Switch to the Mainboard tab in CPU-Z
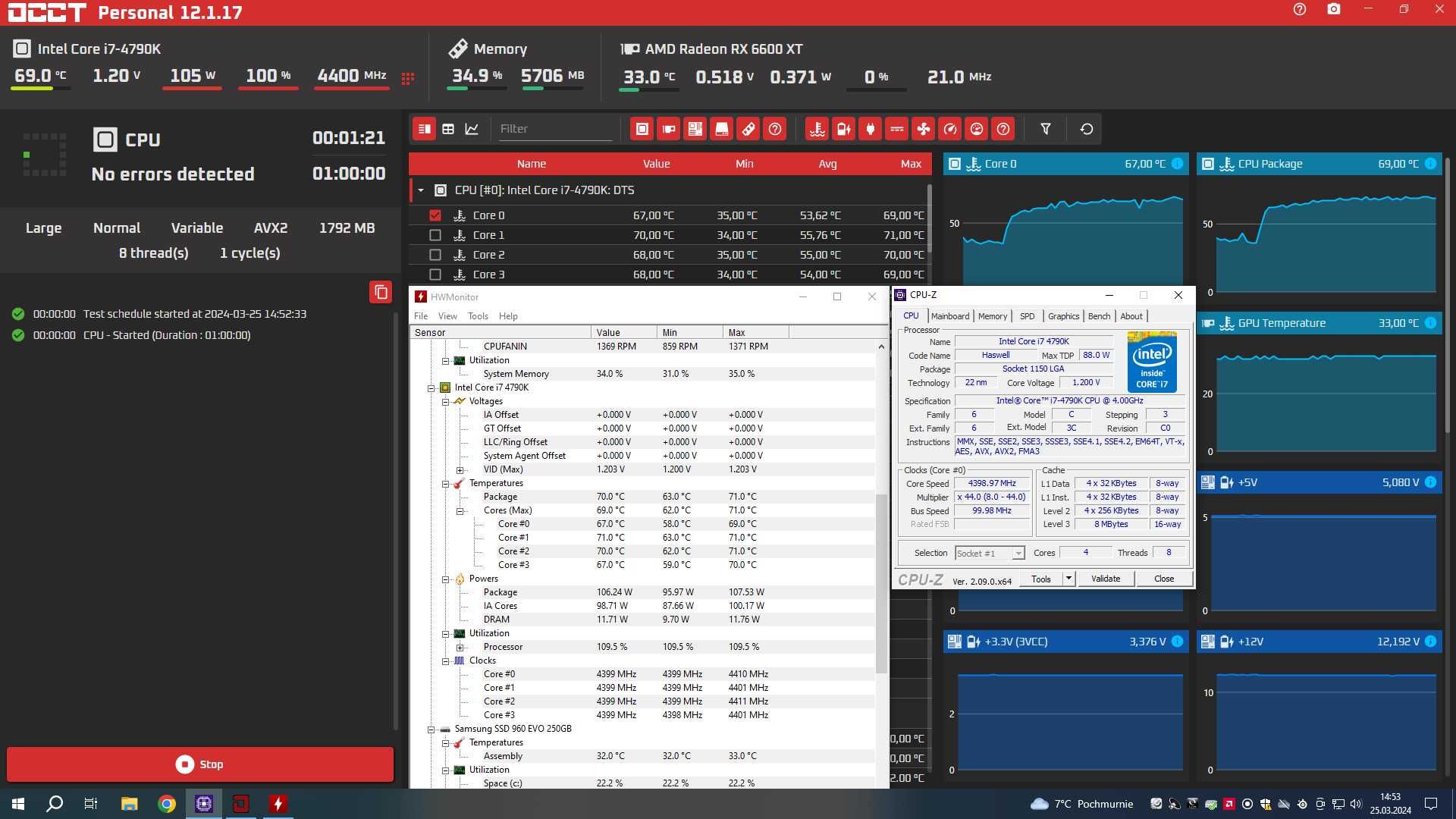 [x=950, y=316]
